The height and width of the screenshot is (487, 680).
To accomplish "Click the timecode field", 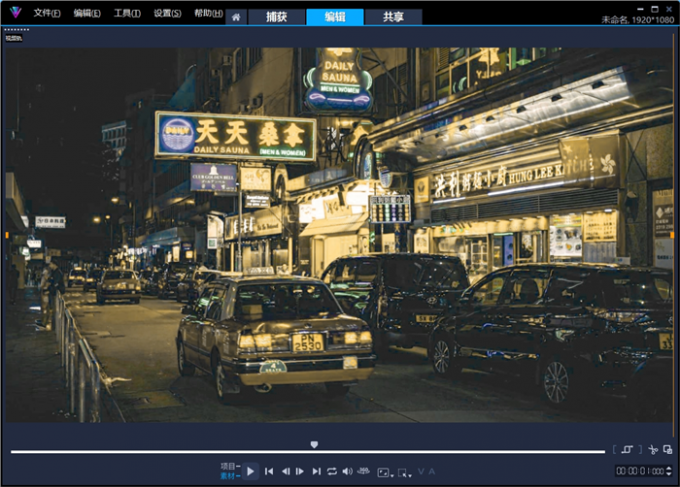I will point(640,471).
